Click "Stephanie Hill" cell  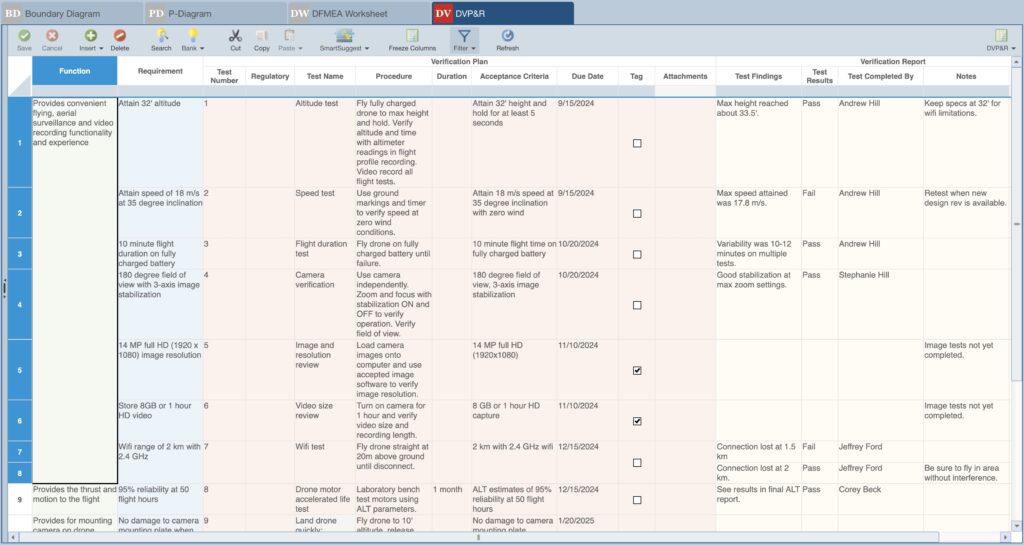[x=880, y=305]
